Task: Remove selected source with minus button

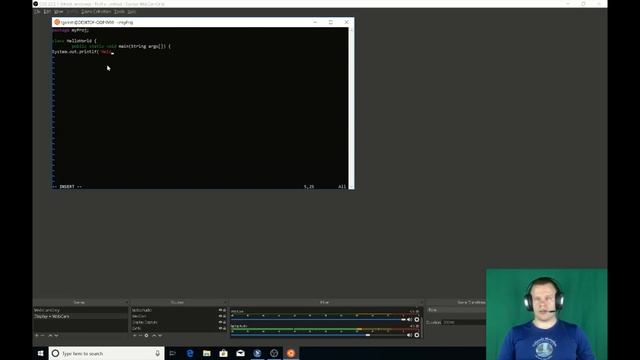Action: pyautogui.click(x=140, y=336)
